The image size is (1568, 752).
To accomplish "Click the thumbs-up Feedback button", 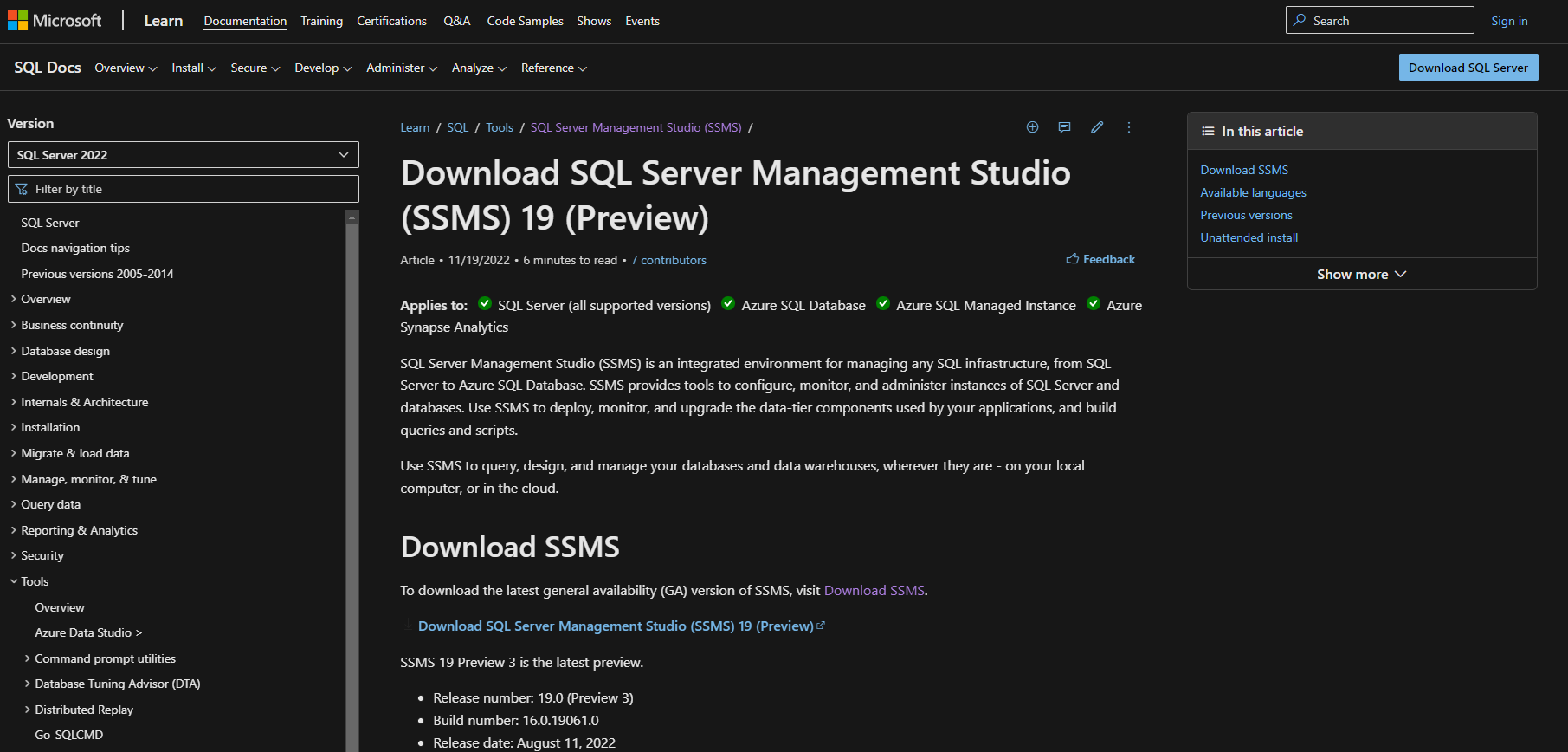I will click(x=1100, y=259).
